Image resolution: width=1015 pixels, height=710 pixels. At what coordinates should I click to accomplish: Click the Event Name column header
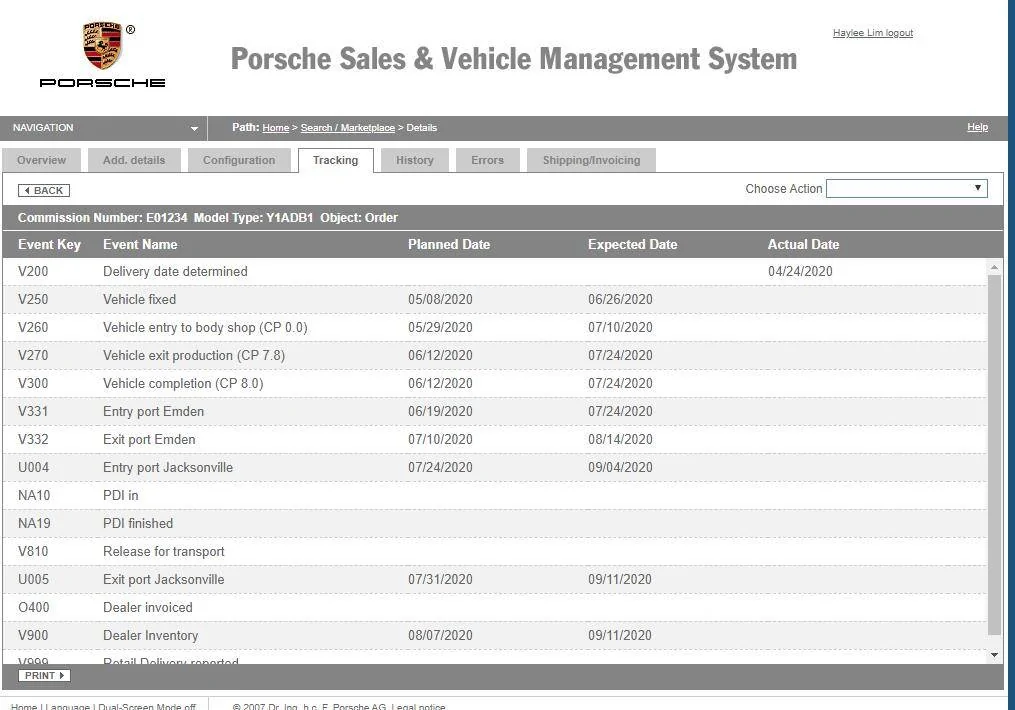[140, 245]
